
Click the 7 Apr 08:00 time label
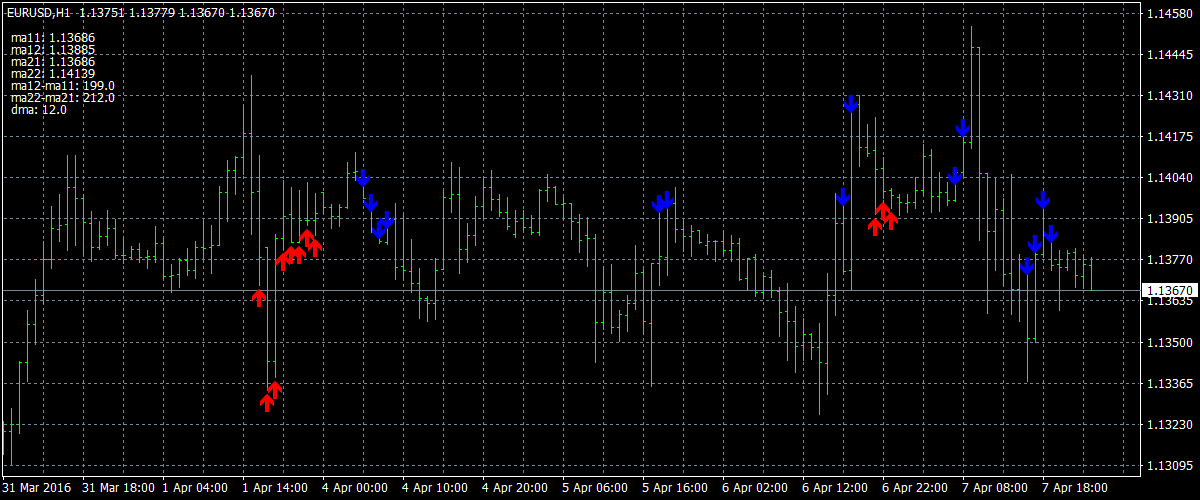(995, 488)
